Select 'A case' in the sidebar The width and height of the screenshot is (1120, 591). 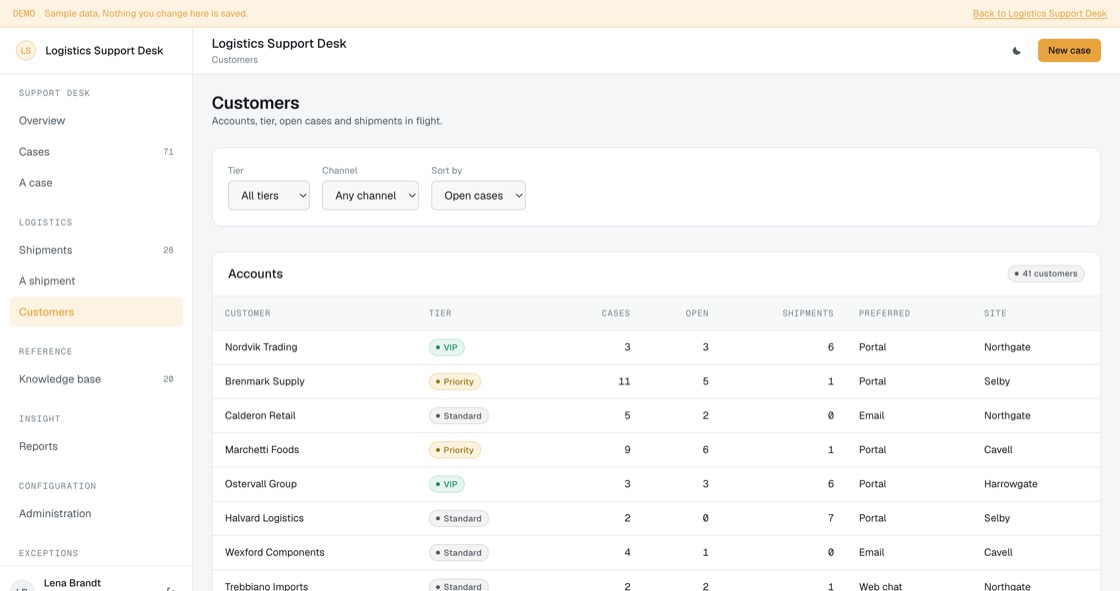96,183
